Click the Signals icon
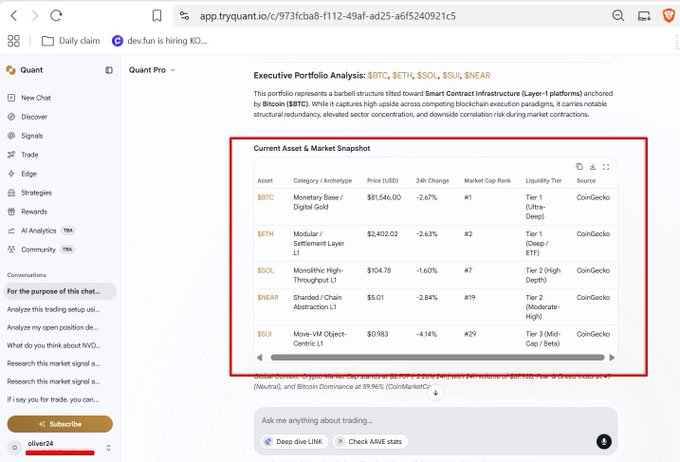The width and height of the screenshot is (680, 462). (12, 136)
